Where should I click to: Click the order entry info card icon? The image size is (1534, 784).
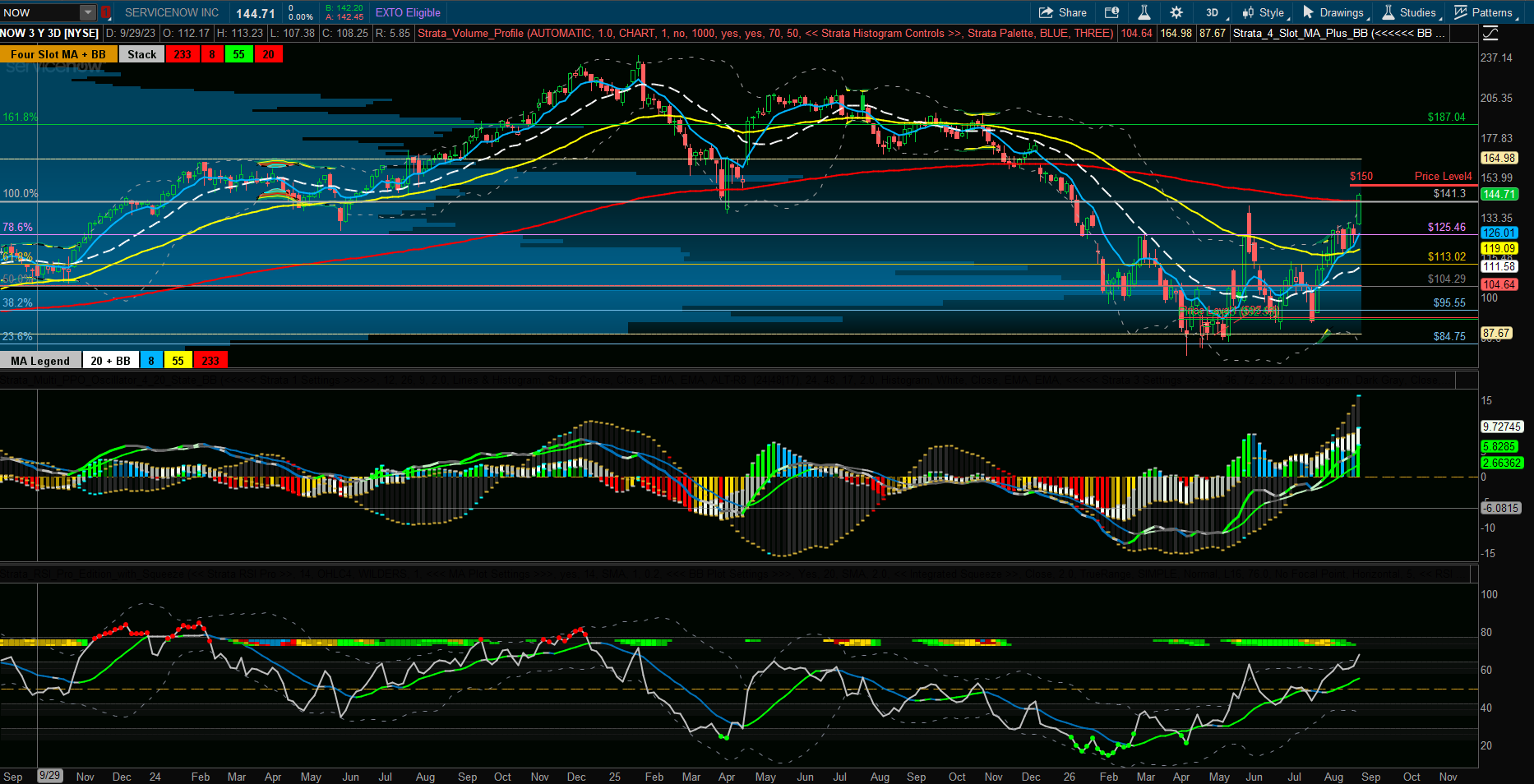(x=1111, y=12)
